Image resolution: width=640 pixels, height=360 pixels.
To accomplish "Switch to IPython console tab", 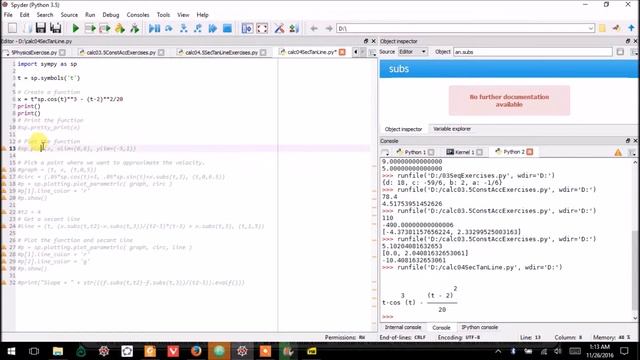I will click(479, 327).
